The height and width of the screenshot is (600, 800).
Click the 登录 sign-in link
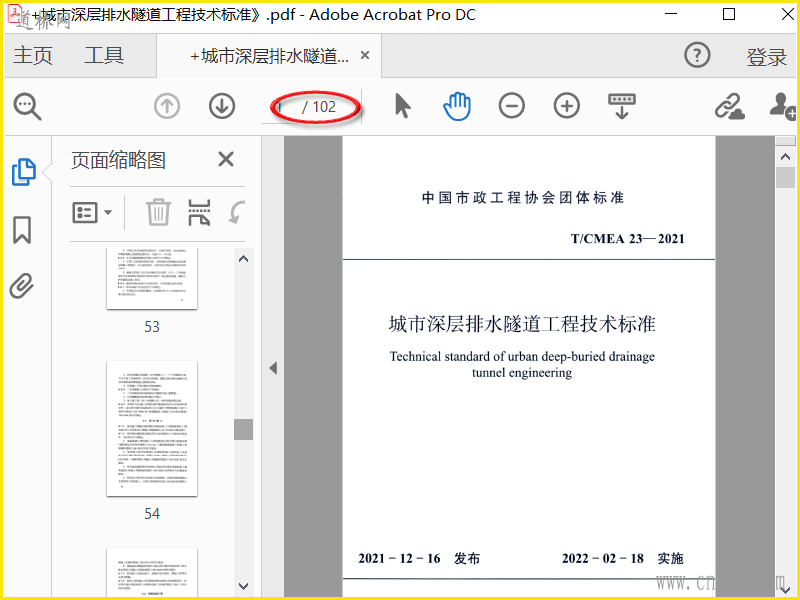pyautogui.click(x=766, y=57)
